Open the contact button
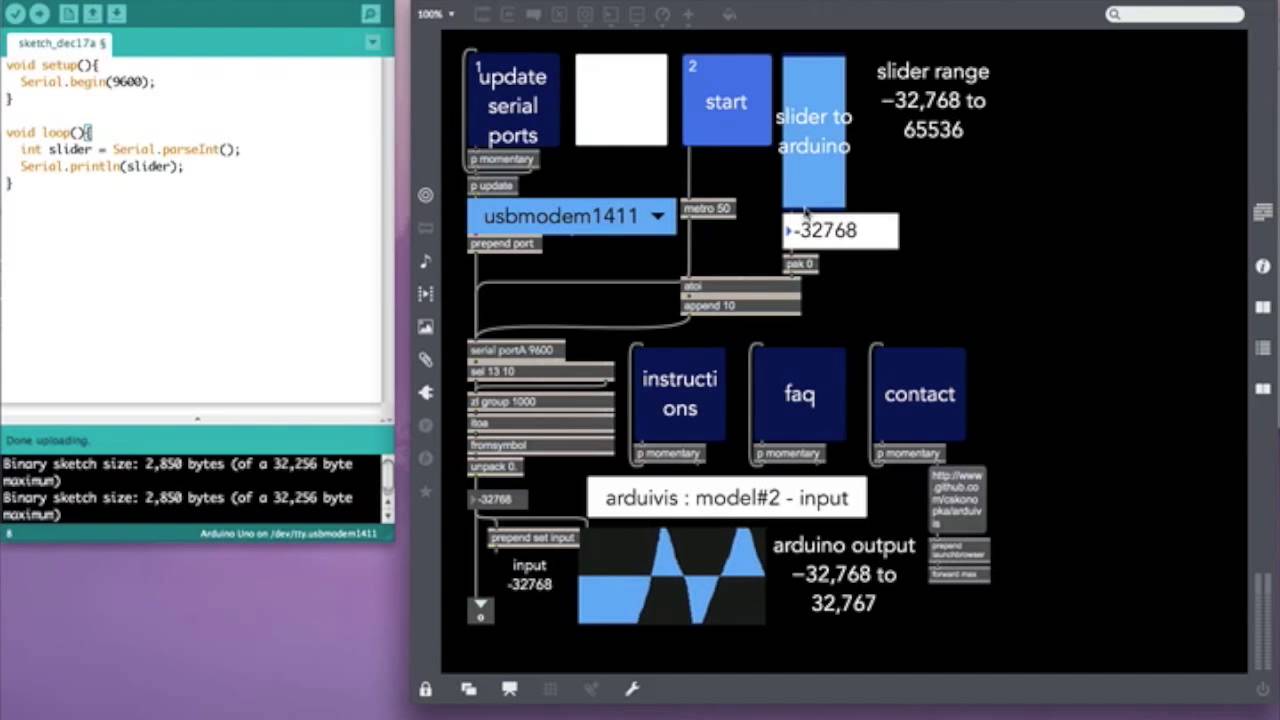 (919, 394)
